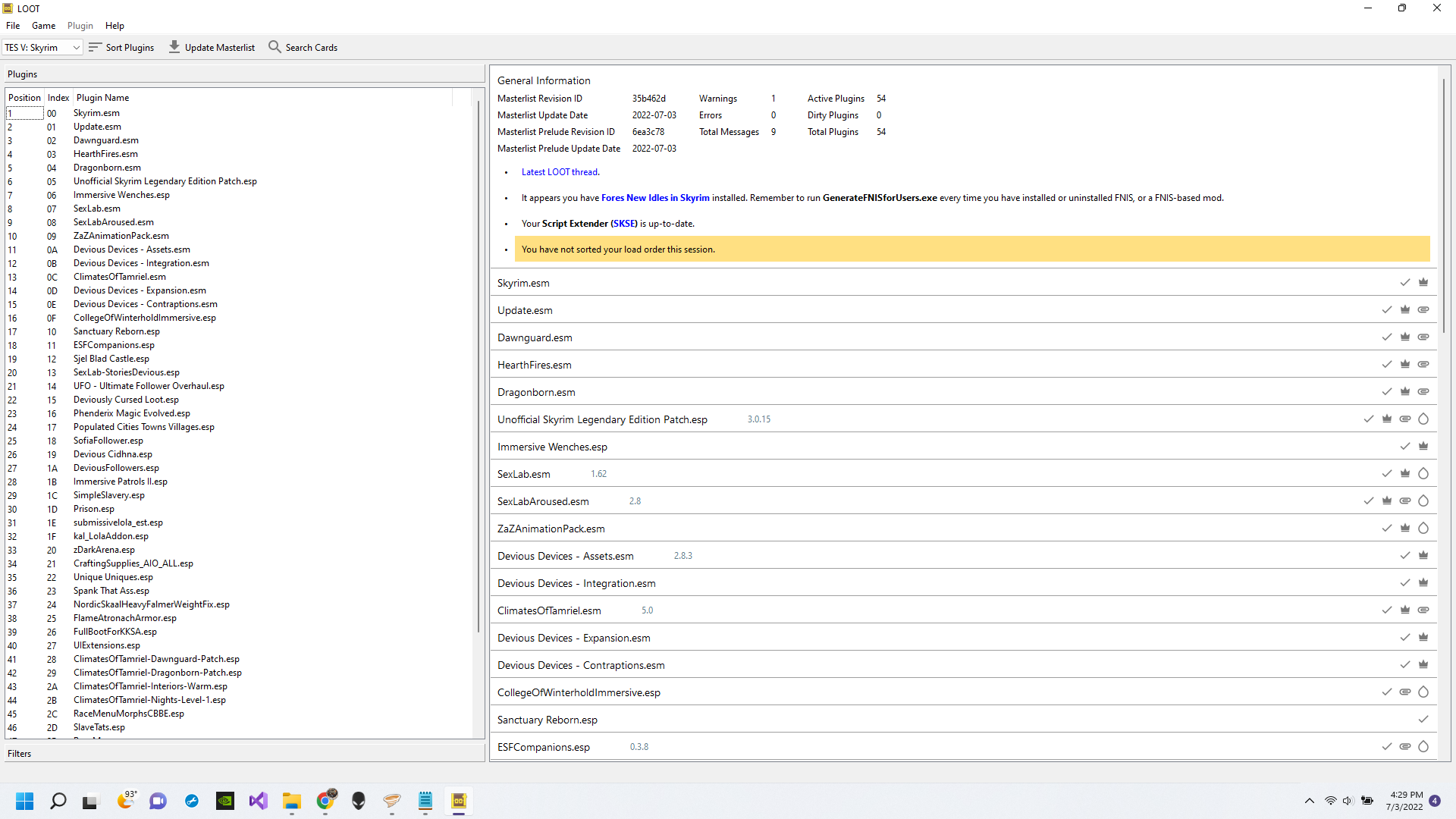Click the clean circle icon on SexLab.esm card

click(x=1423, y=474)
